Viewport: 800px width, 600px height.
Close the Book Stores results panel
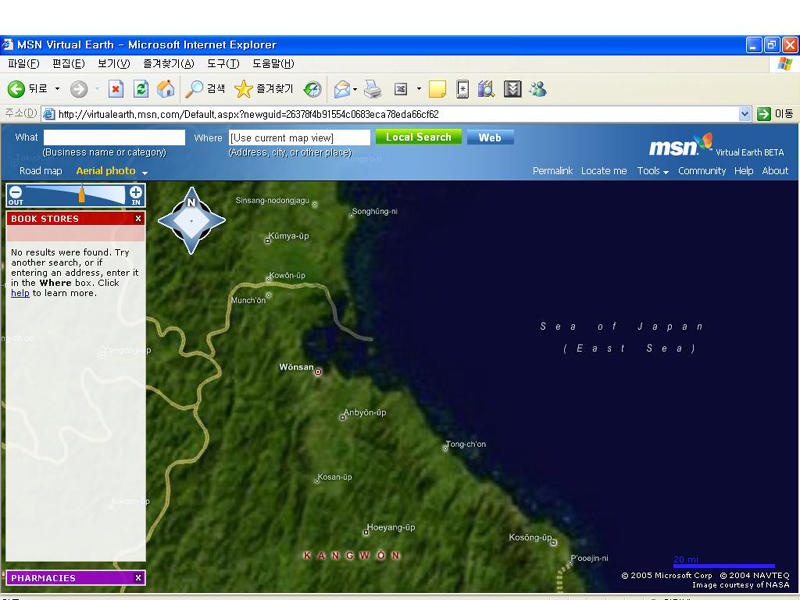point(138,218)
